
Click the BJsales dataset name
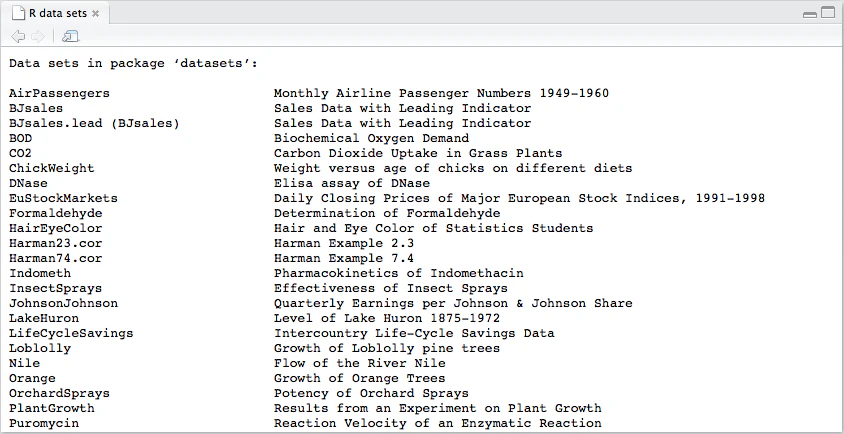click(x=36, y=108)
